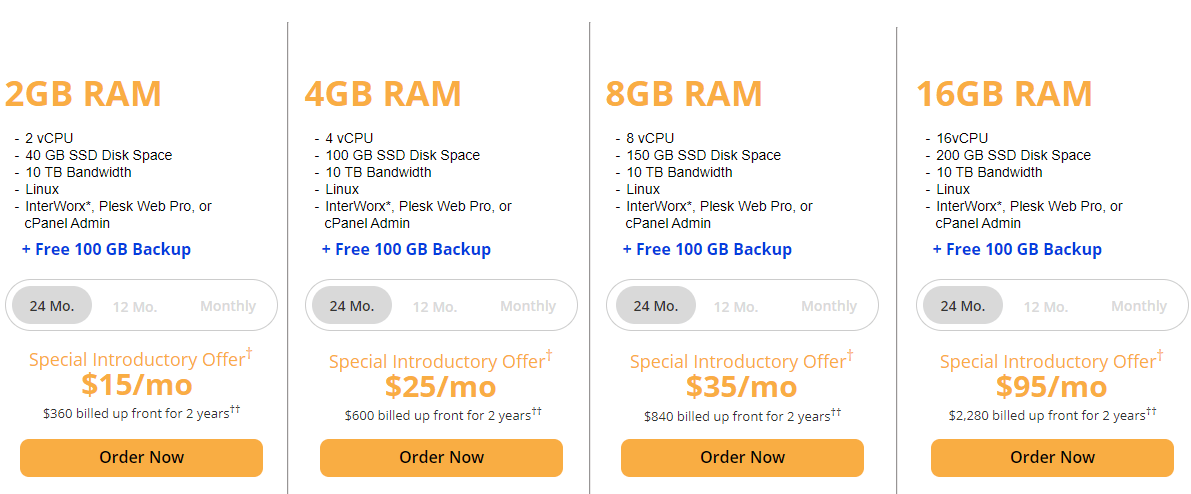Viewport: 1191px width, 494px height.
Task: Select 24 Mo. billing for 8GB RAM plan
Action: tap(656, 306)
